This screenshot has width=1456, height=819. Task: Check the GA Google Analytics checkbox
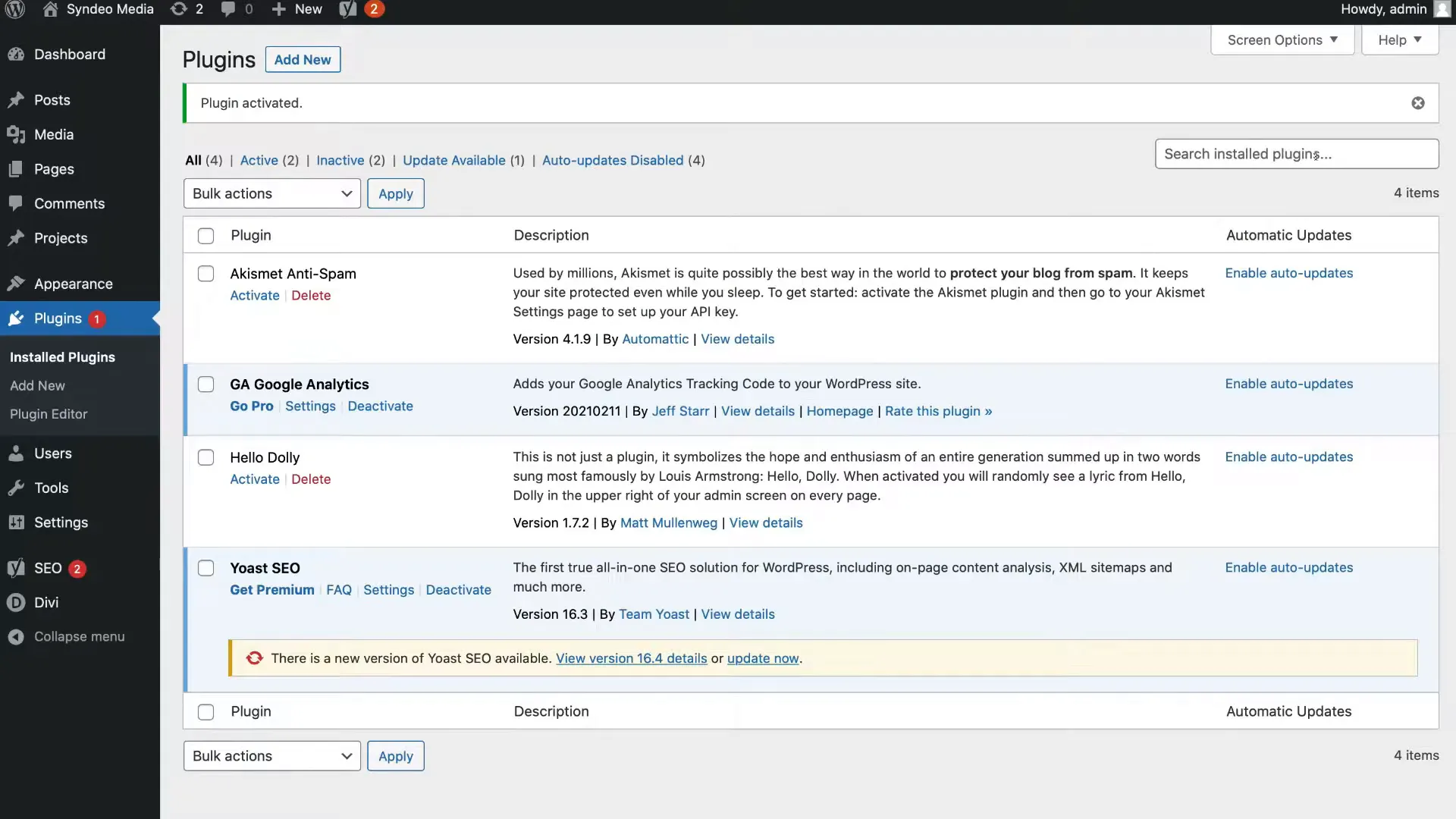206,384
